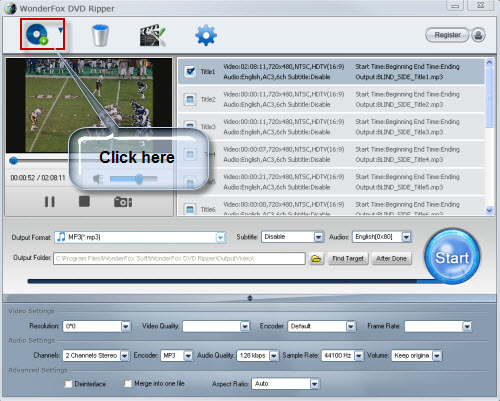The image size is (500, 401).
Task: Click Output:BLIND_SIDE_Title1.mp3 text
Action: (399, 77)
